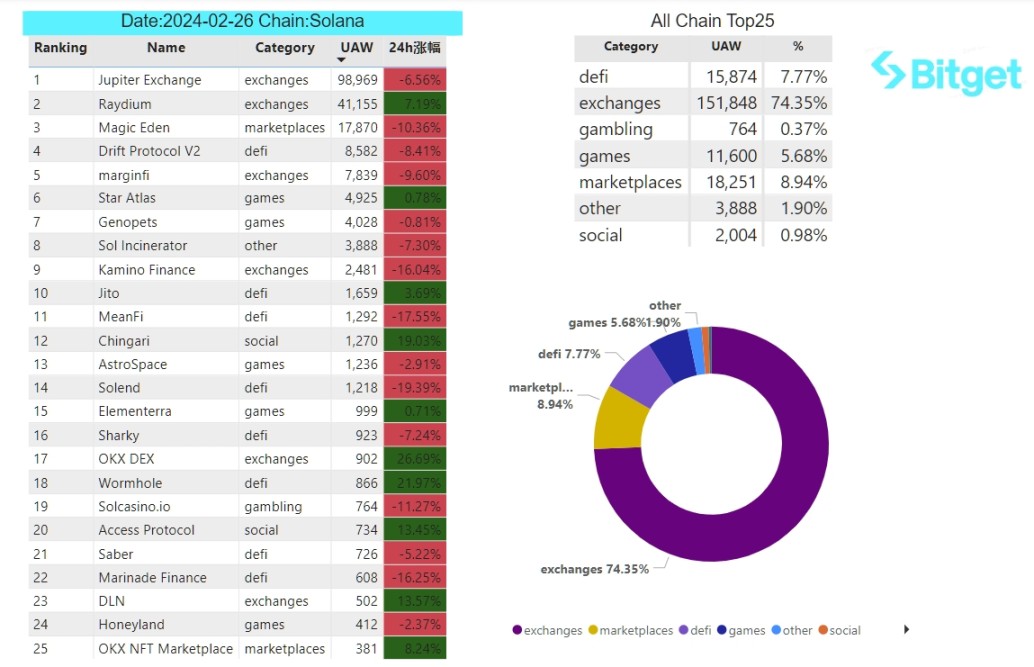Select the Magic Eden row name
The width and height of the screenshot is (1034, 667).
tap(134, 128)
